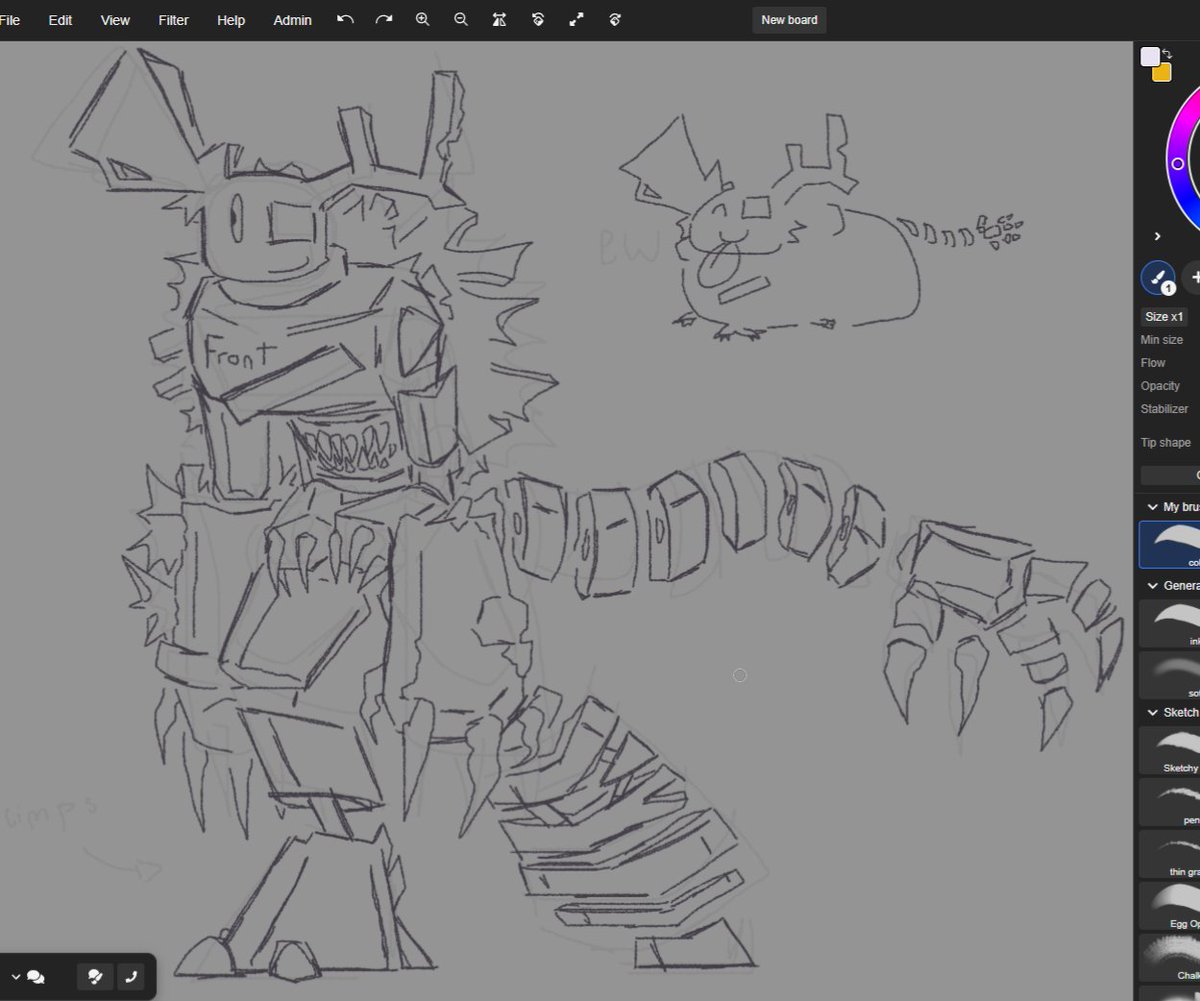1200x1001 pixels.
Task: Select the highlighted brush in My brushes
Action: 1170,544
